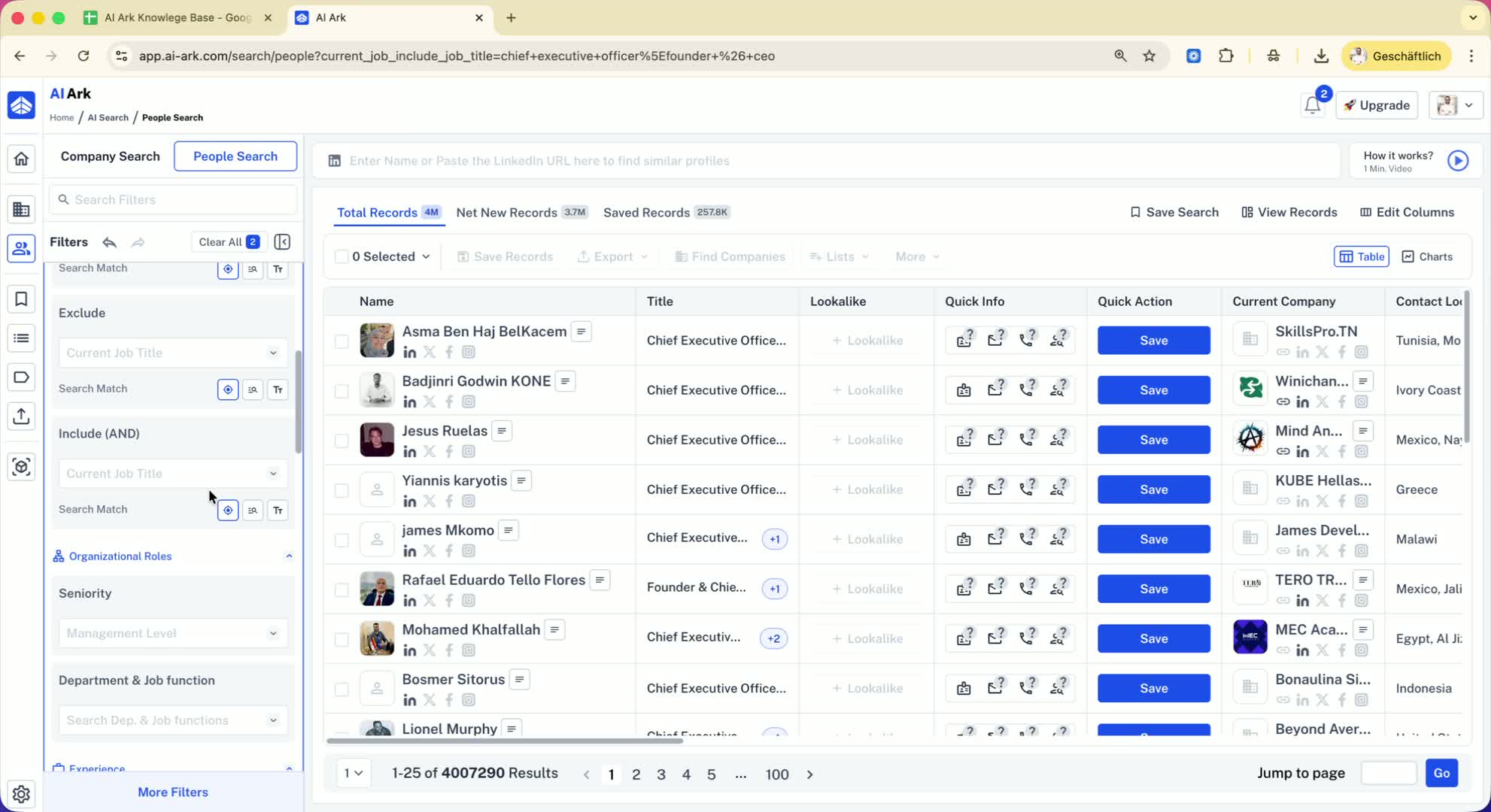Save the Mohamed Khalfallah record
The width and height of the screenshot is (1491, 812).
point(1152,638)
